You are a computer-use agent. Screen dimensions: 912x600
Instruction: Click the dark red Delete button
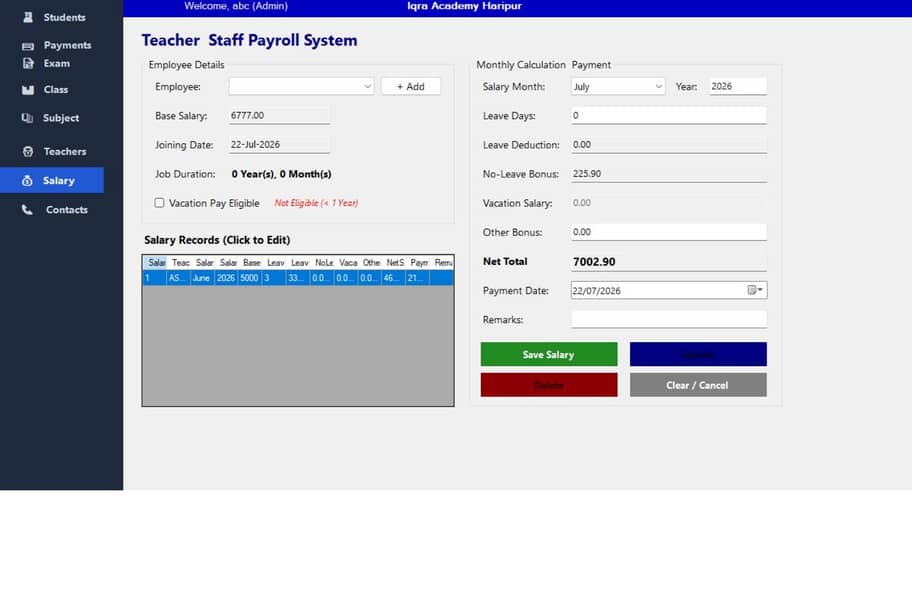click(548, 385)
